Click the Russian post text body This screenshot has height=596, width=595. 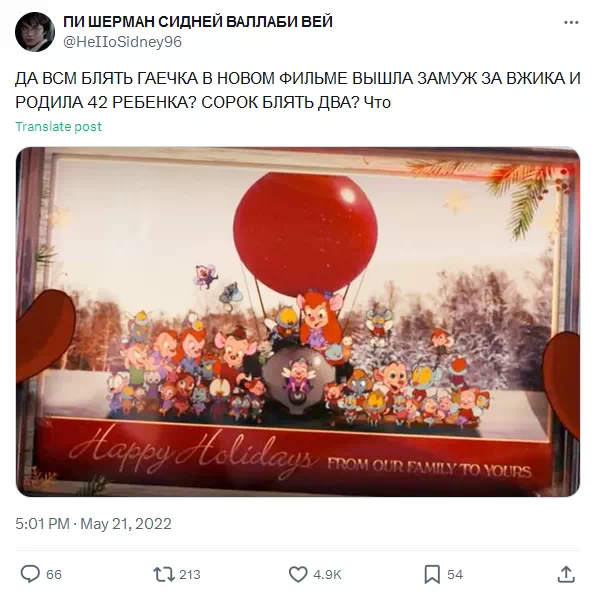tap(298, 90)
